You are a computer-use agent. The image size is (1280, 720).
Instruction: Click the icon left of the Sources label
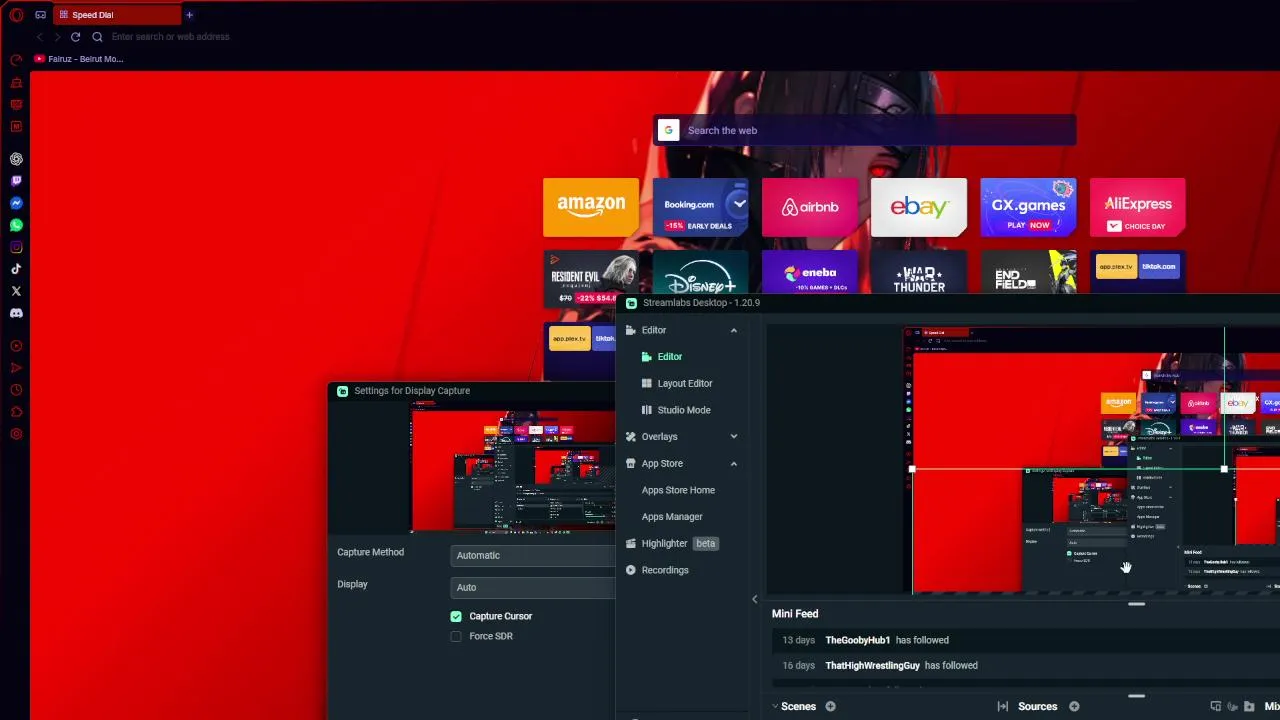pos(1003,707)
